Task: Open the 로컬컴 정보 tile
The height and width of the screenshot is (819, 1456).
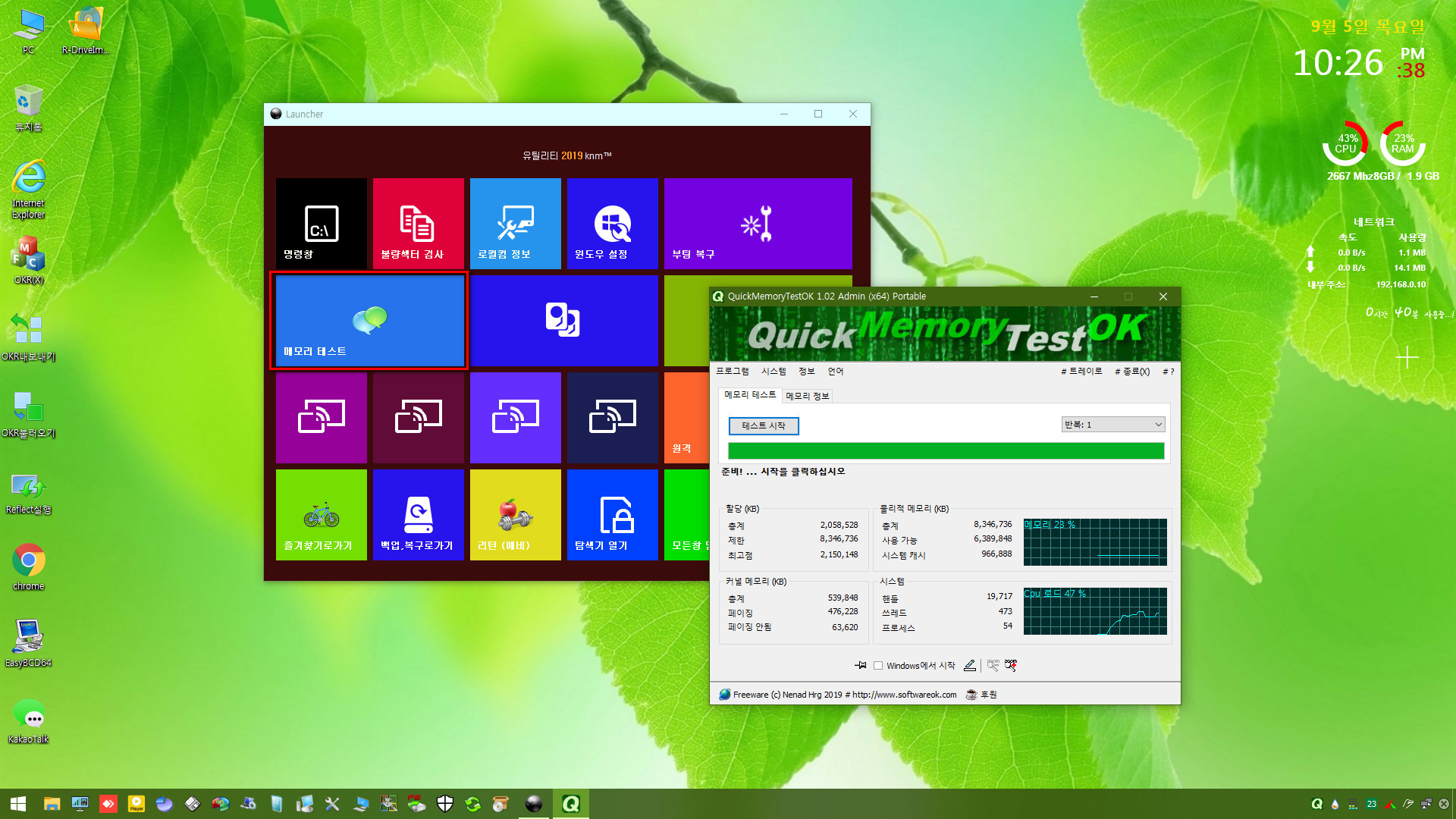Action: tap(516, 223)
